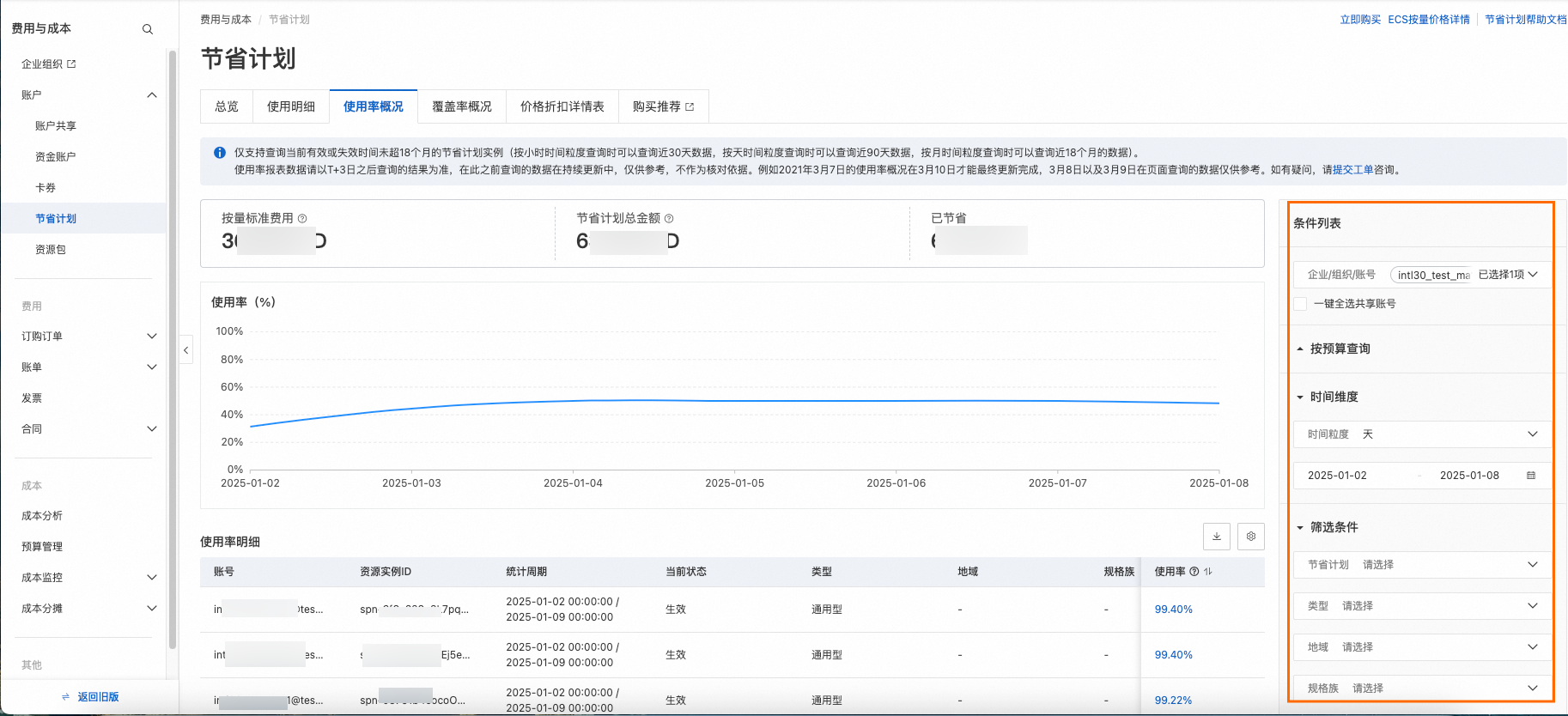Open 时间粒度 dropdown

point(1423,434)
